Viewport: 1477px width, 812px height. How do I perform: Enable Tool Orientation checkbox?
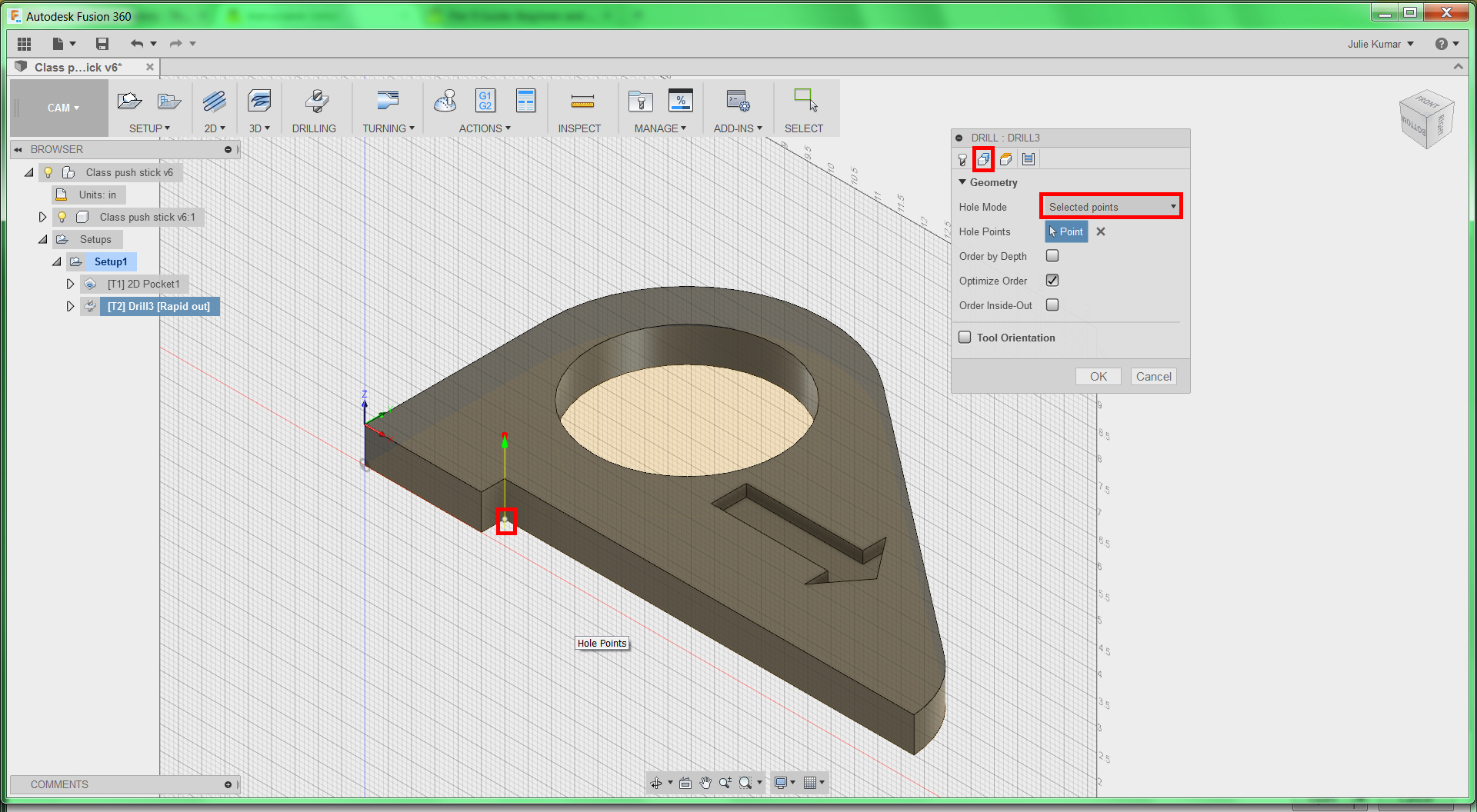pos(965,337)
